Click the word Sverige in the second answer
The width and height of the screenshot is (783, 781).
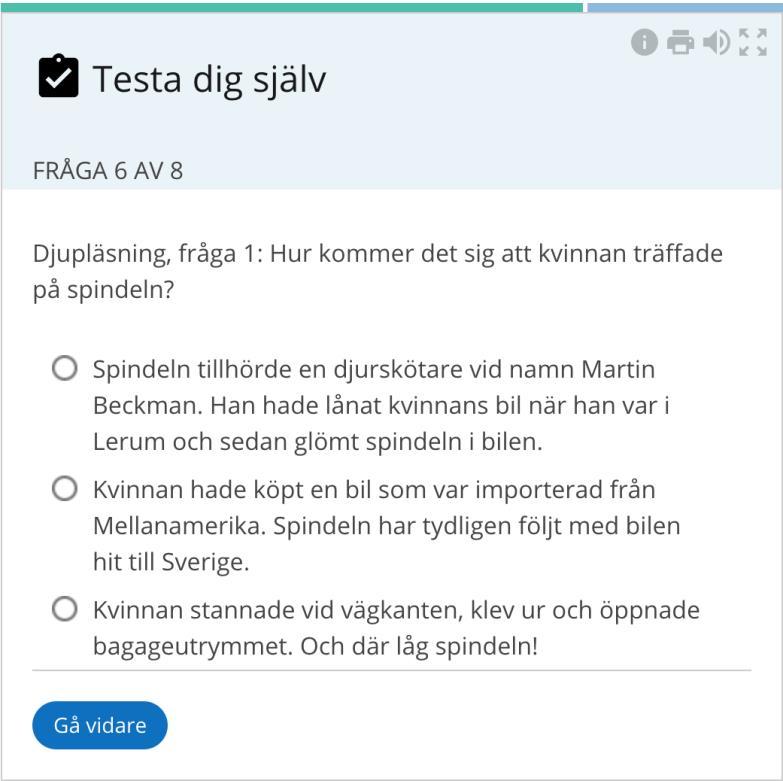tap(205, 563)
